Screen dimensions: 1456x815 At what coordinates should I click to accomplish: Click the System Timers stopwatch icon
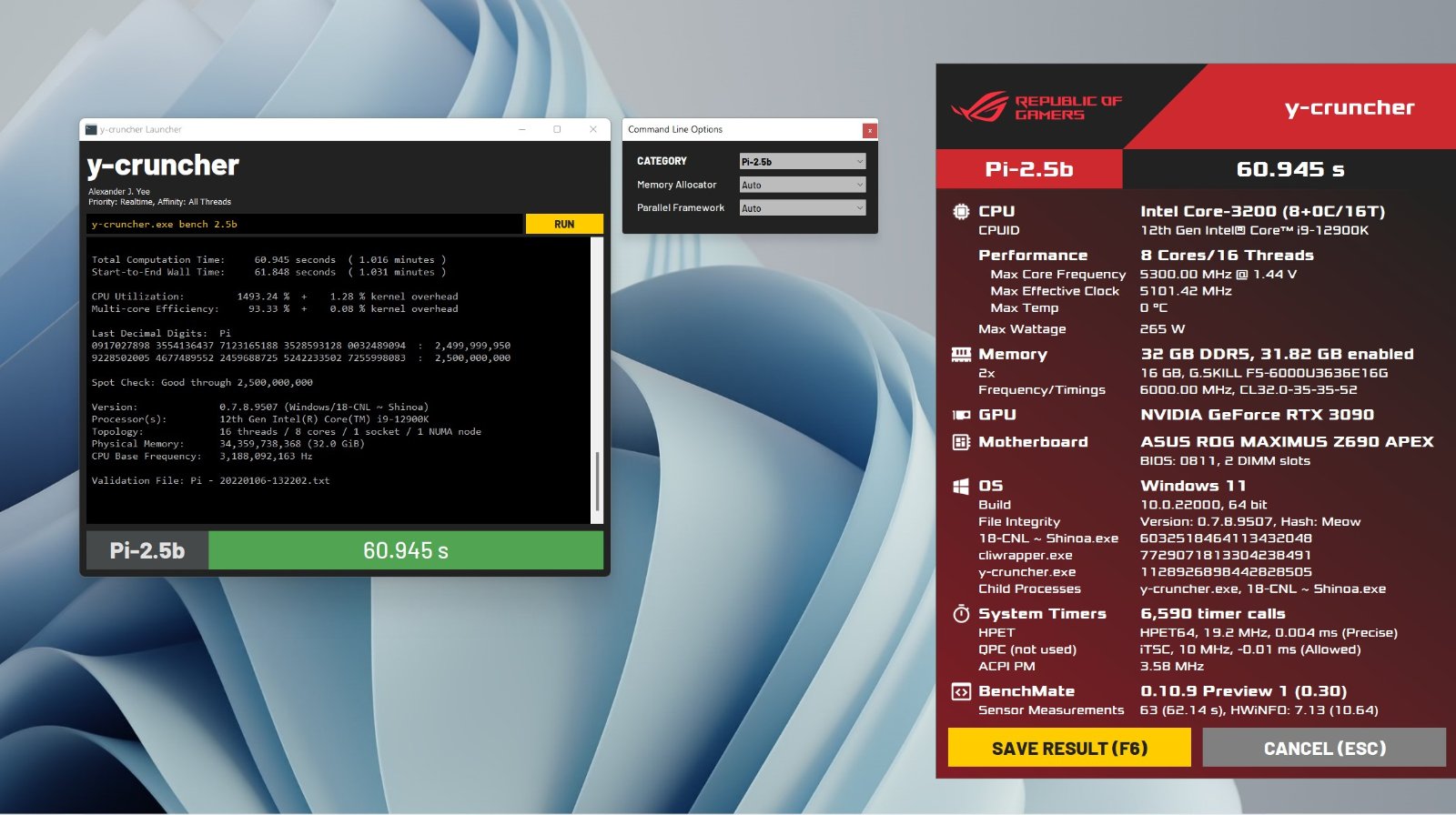tap(961, 614)
